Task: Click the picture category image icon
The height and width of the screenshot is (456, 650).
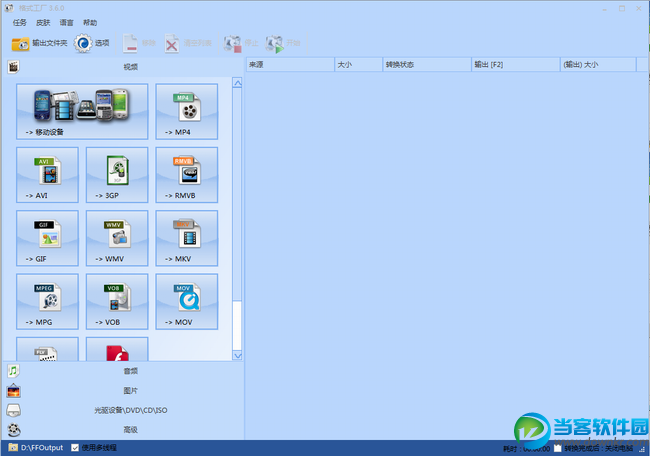Action: (x=13, y=391)
